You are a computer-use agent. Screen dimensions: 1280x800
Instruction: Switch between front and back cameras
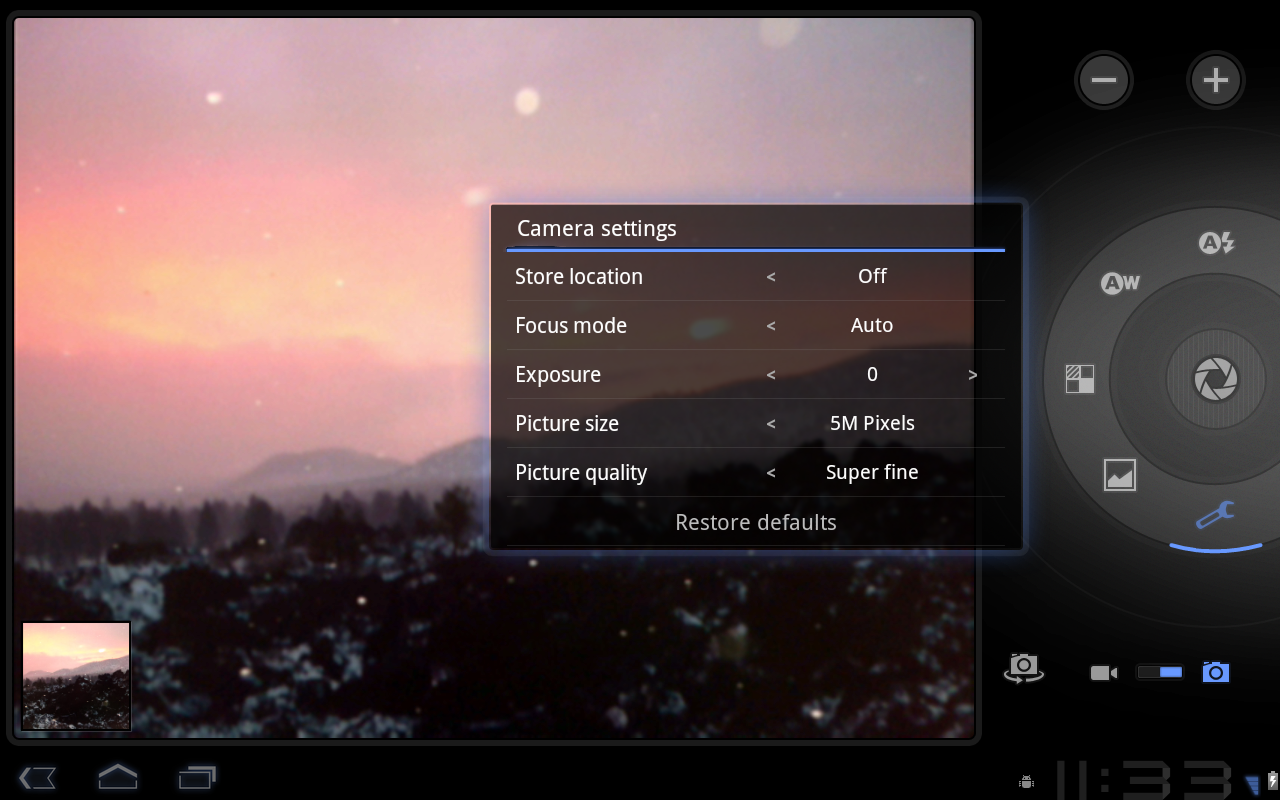click(1023, 668)
